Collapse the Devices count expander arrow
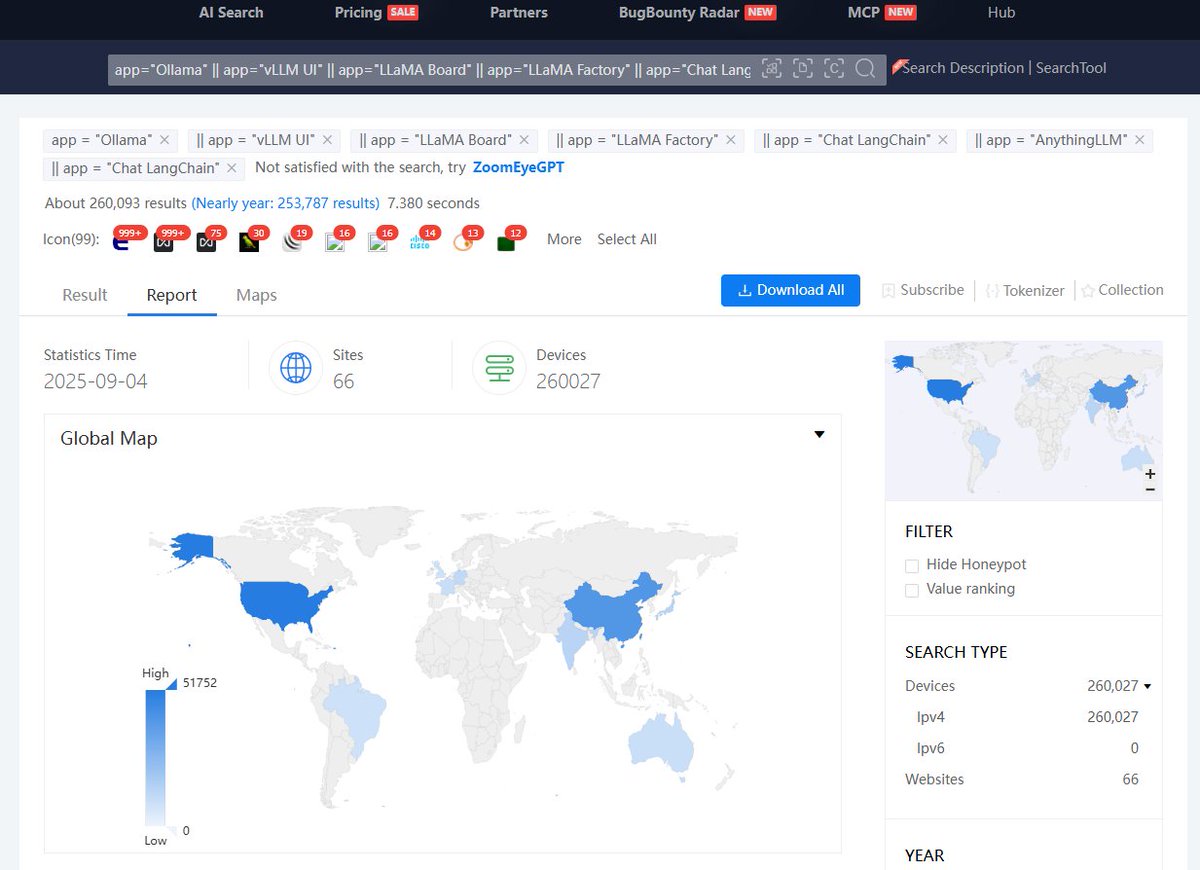This screenshot has height=870, width=1200. [1147, 686]
